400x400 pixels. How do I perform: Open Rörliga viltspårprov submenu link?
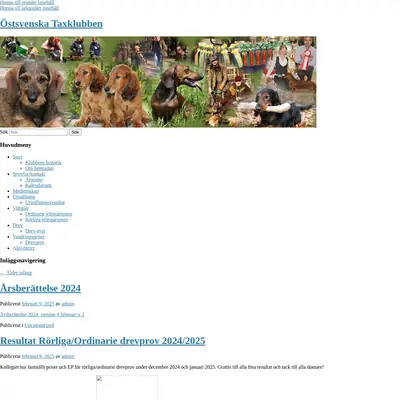click(x=47, y=220)
